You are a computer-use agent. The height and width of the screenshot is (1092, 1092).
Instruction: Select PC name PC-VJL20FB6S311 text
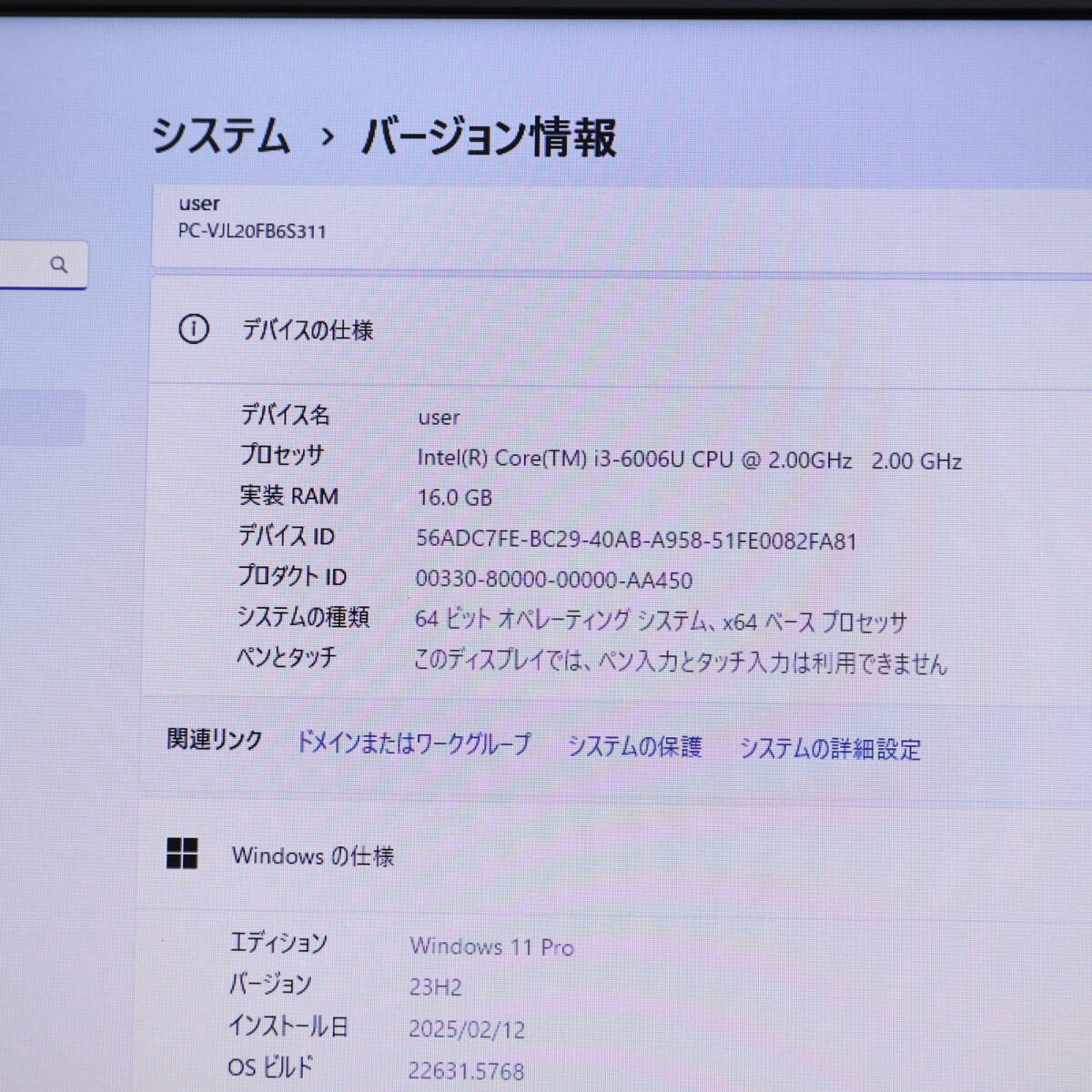tap(252, 231)
